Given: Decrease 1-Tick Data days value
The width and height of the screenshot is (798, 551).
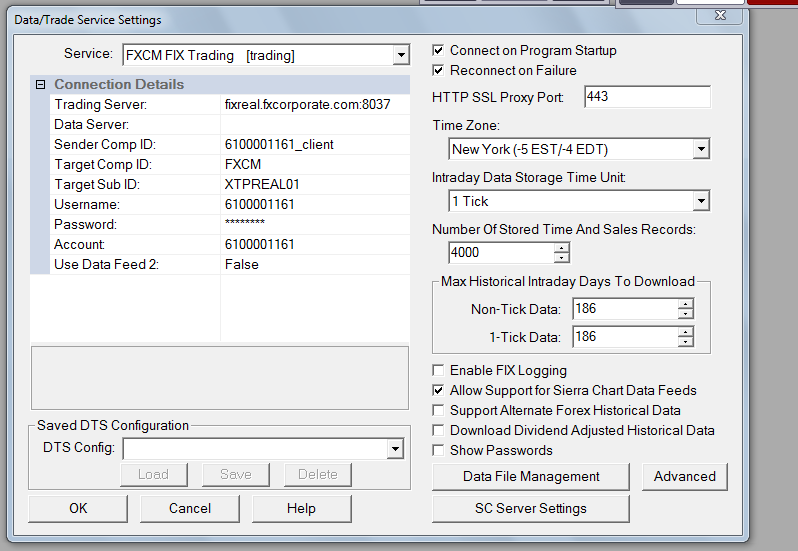Looking at the screenshot, I should point(686,341).
